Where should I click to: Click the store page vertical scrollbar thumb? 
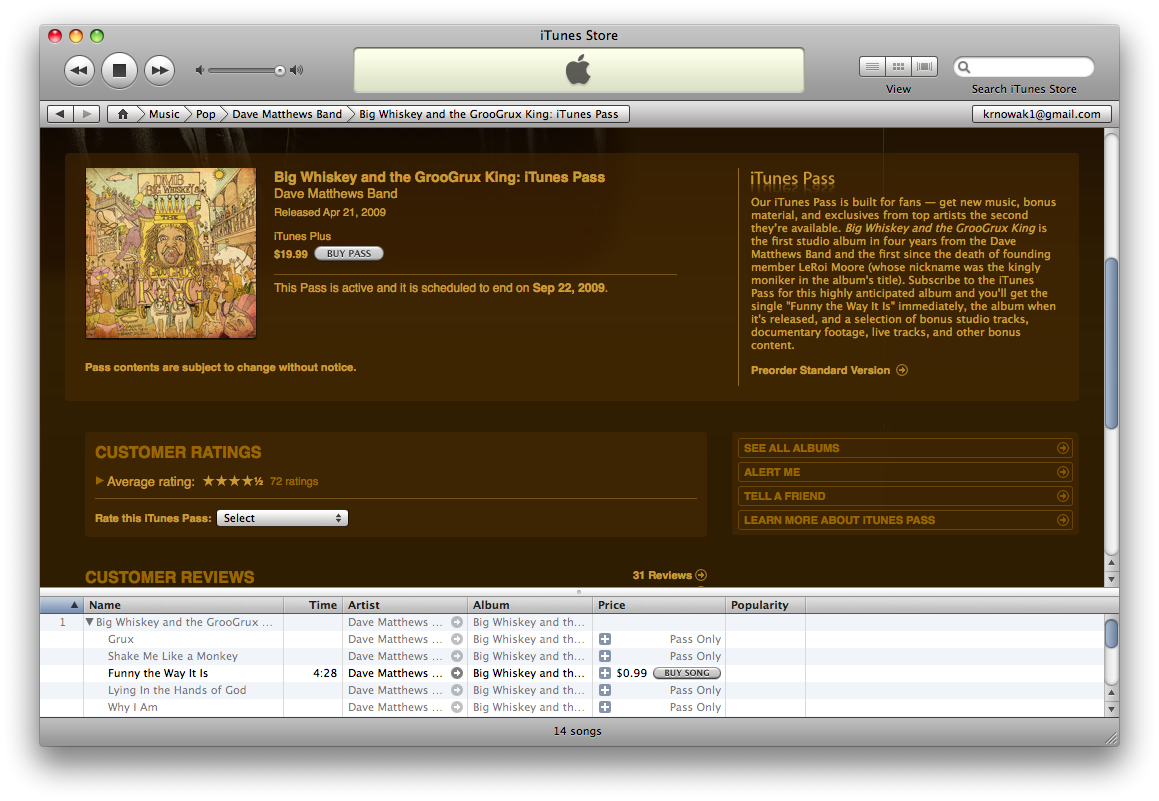(x=1112, y=343)
